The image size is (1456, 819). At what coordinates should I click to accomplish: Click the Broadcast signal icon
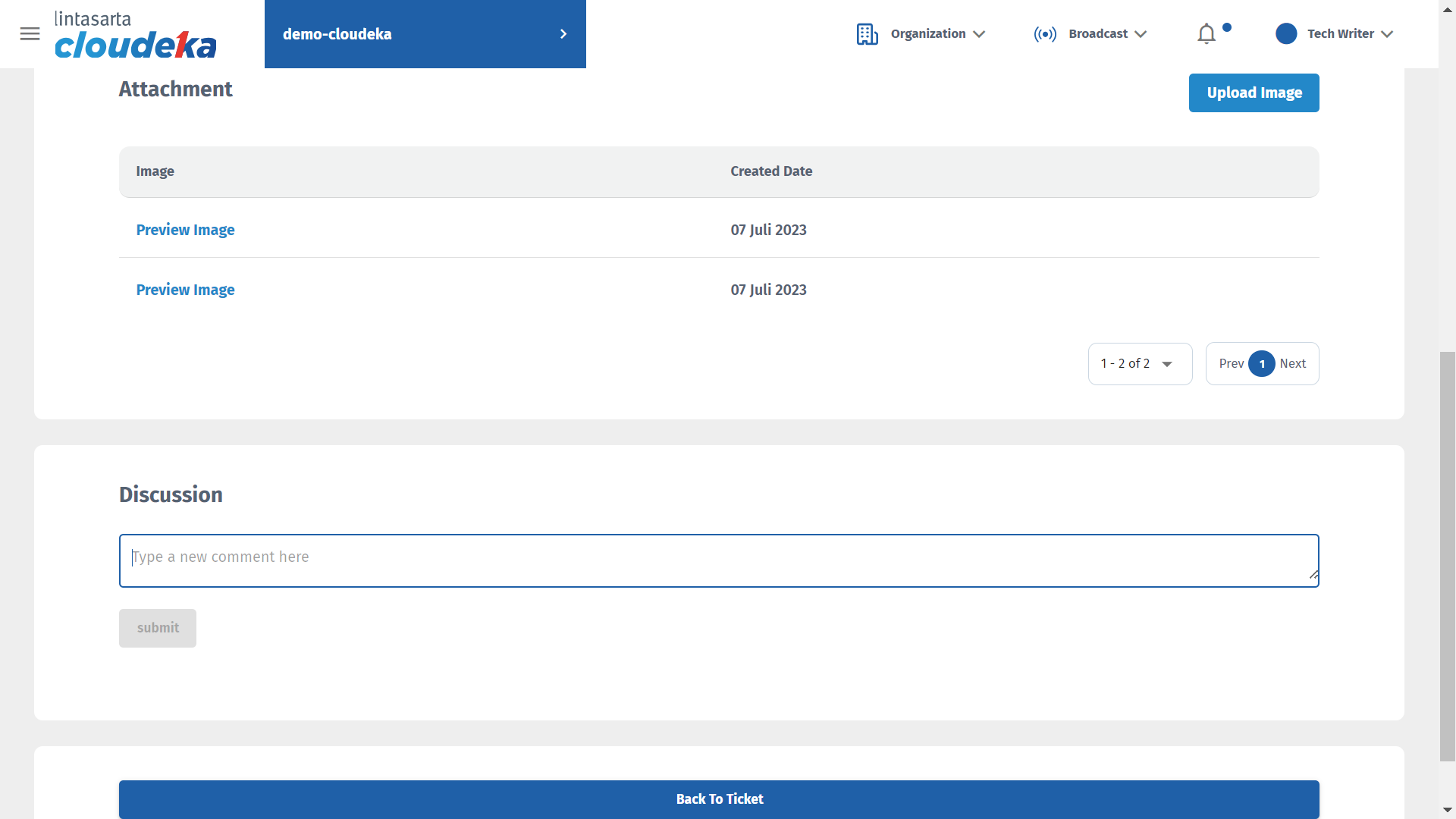pyautogui.click(x=1045, y=34)
